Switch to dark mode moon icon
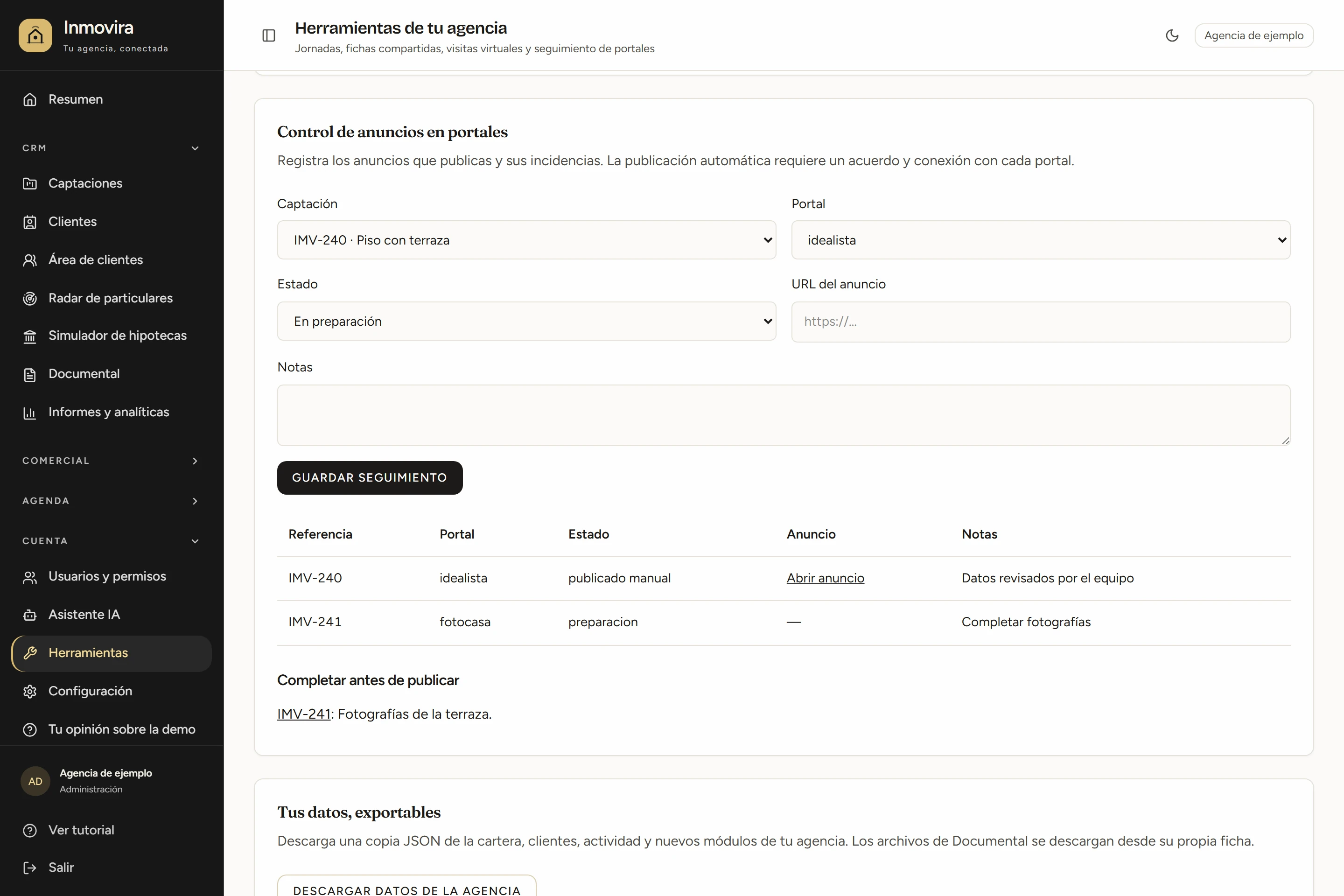This screenshot has width=1344, height=896. click(1172, 35)
